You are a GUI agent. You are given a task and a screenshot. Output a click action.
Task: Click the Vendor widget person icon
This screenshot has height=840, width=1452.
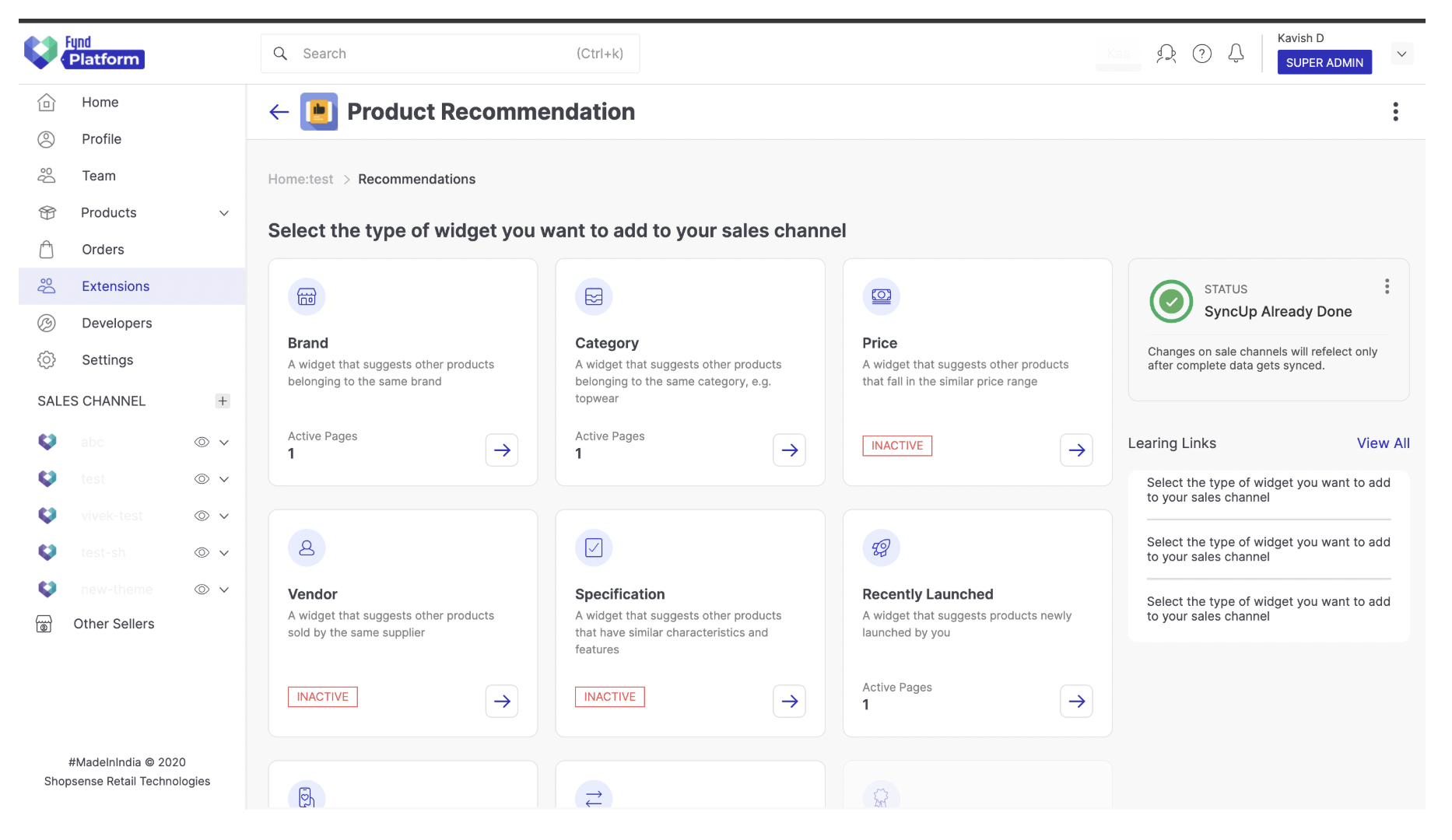click(307, 548)
